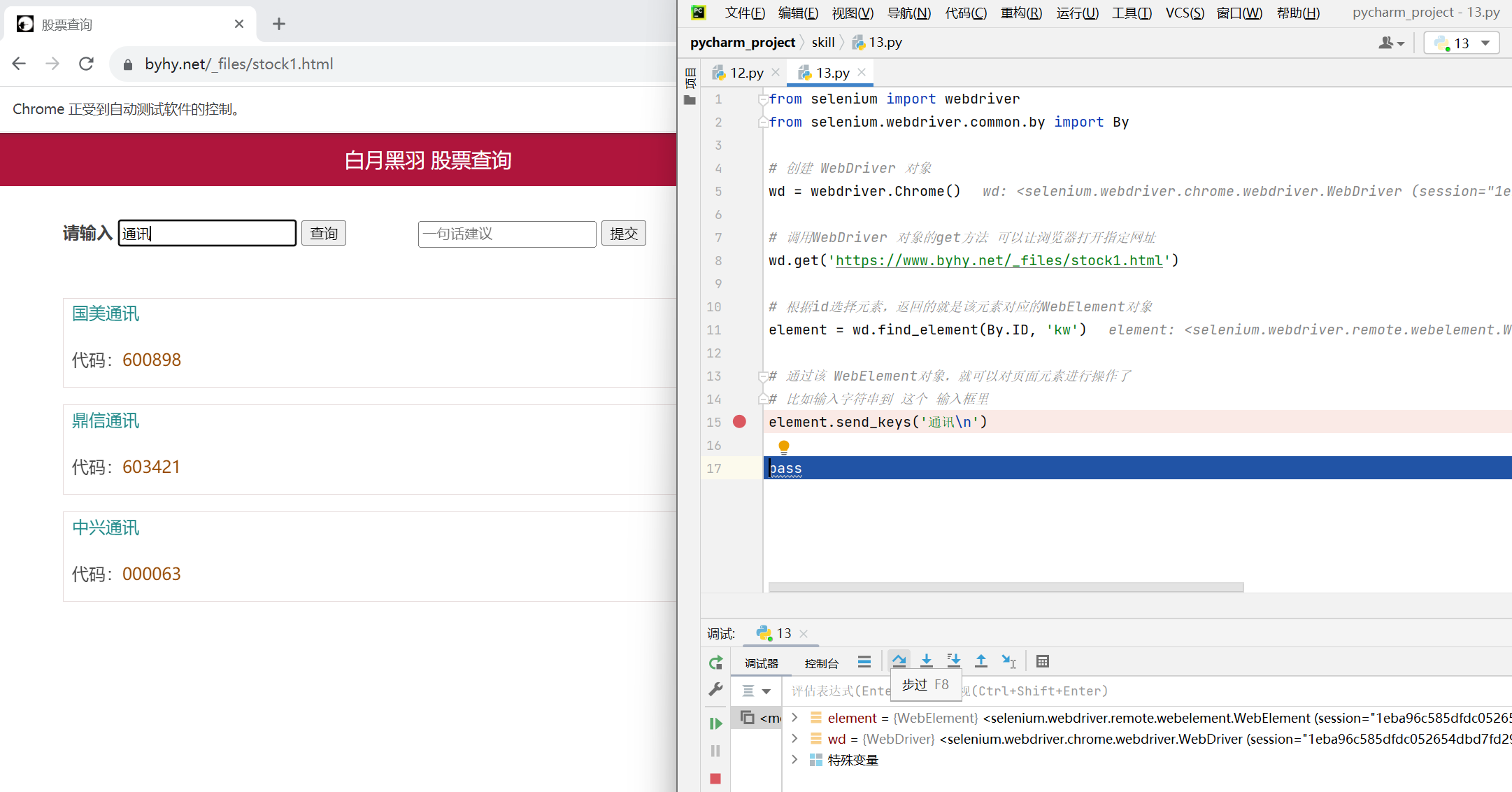Expand the 特殊变量 node
This screenshot has height=792, width=1512.
click(794, 759)
